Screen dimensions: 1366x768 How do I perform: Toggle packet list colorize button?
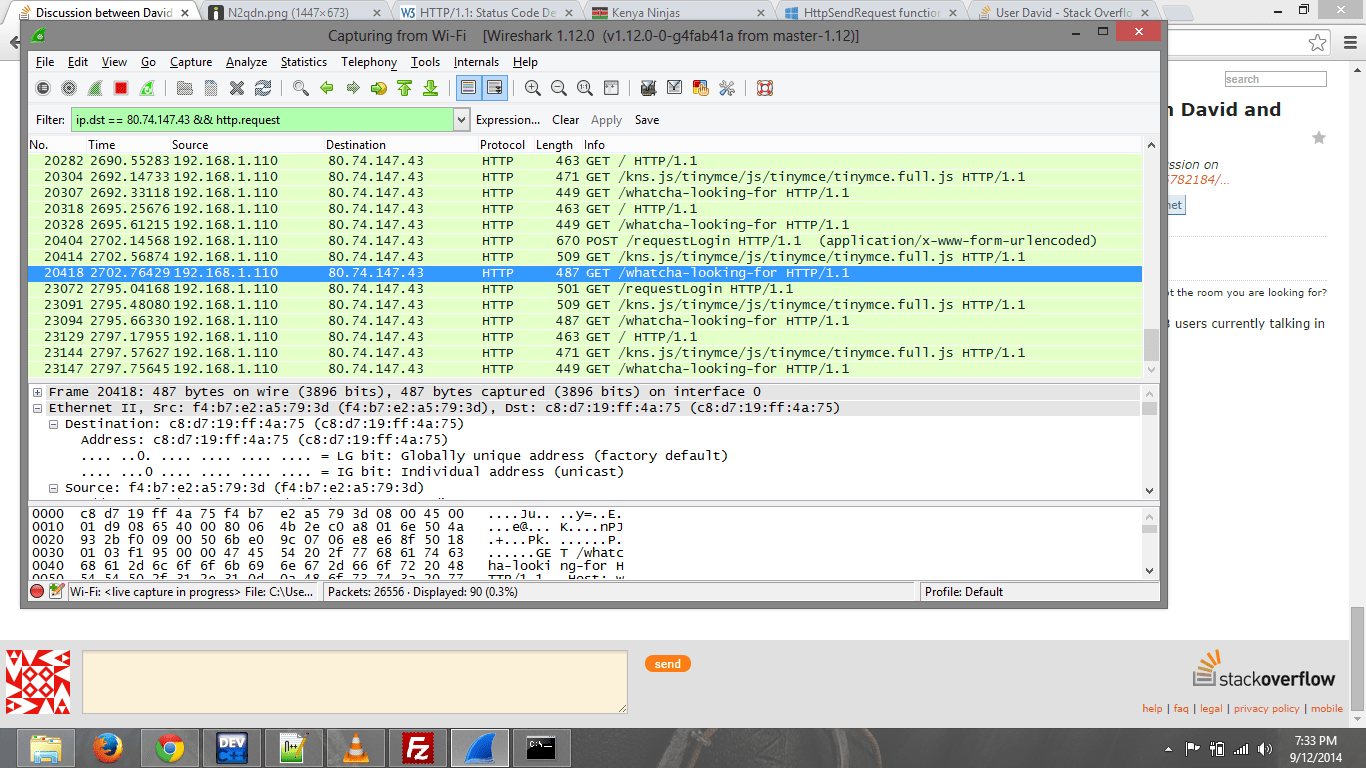pos(469,88)
